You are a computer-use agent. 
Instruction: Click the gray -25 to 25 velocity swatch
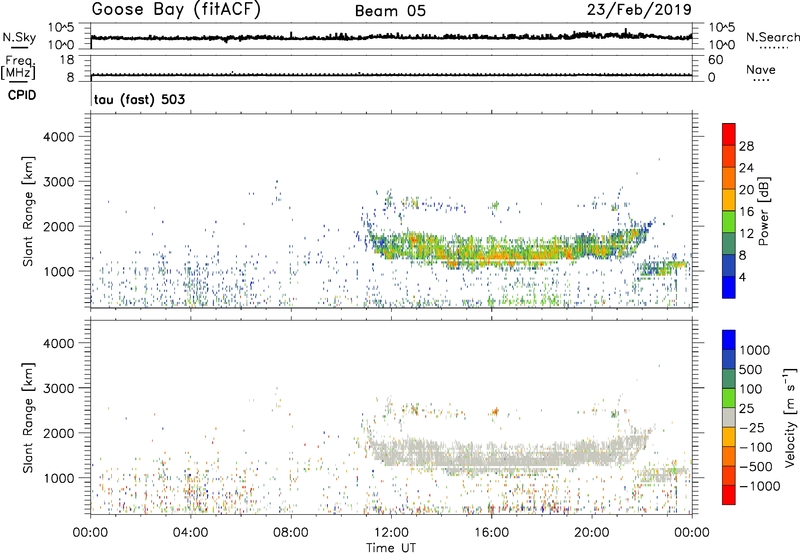click(729, 418)
